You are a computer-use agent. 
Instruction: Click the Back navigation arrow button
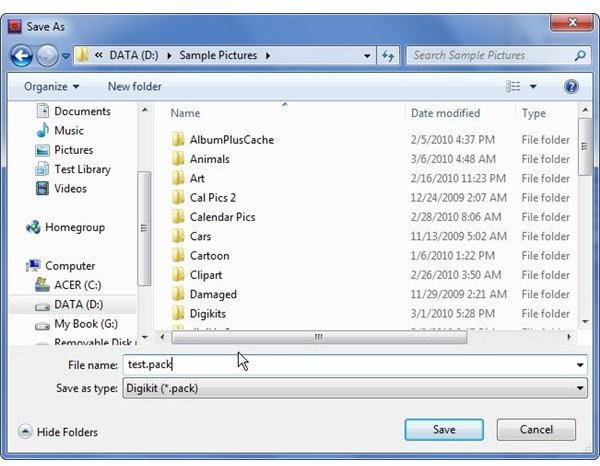pos(21,56)
